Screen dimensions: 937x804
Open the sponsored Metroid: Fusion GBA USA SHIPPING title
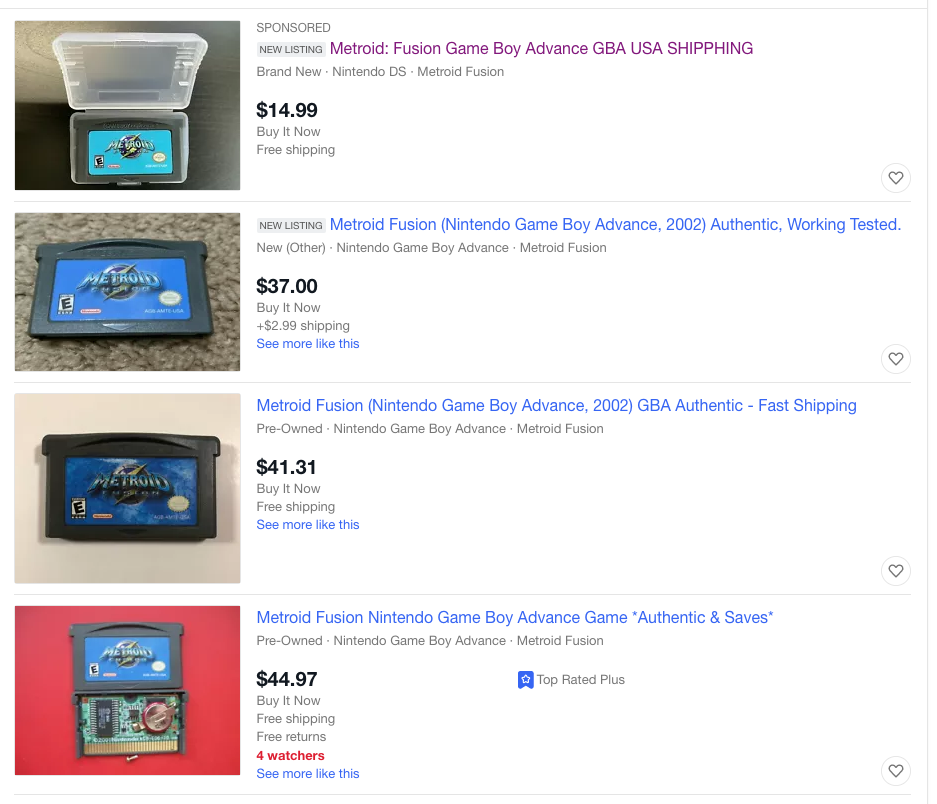[x=541, y=48]
